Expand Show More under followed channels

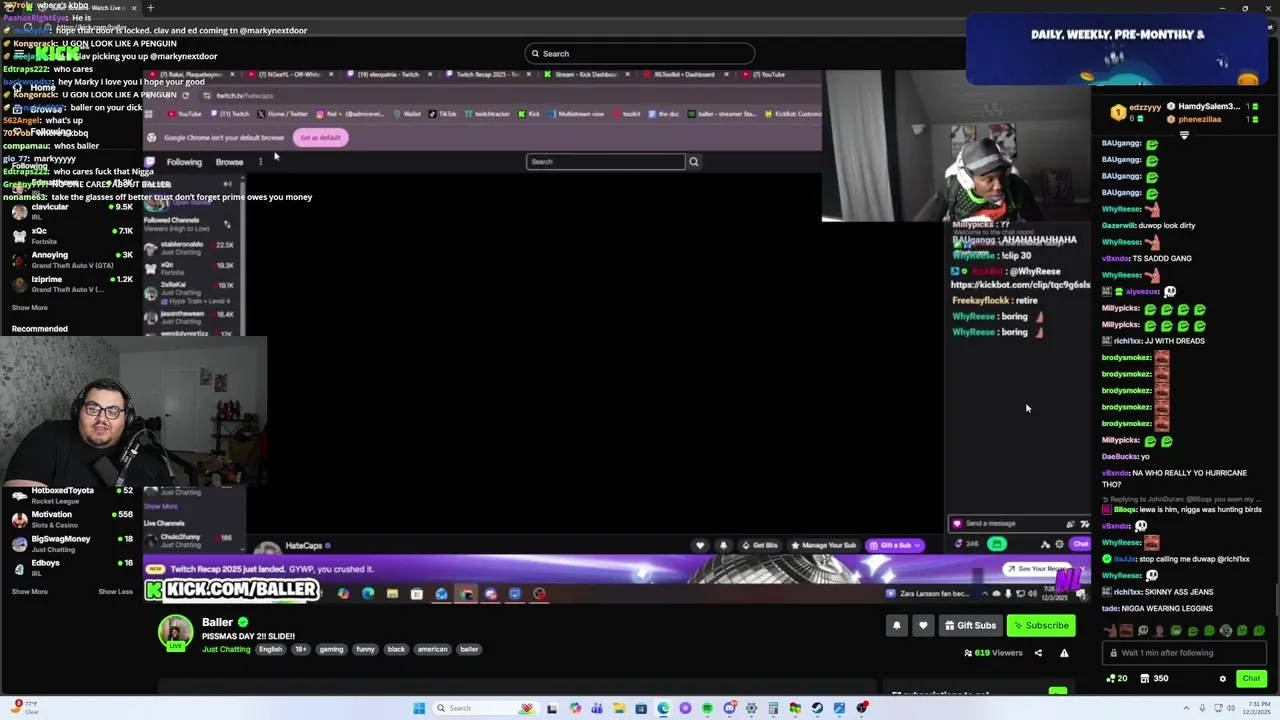click(30, 308)
